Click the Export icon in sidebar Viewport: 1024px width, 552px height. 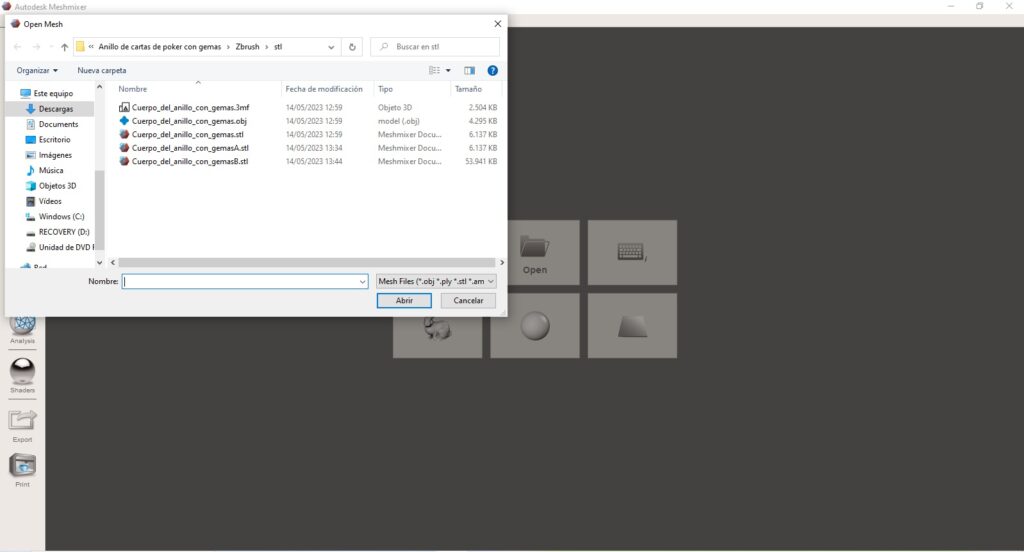(22, 420)
